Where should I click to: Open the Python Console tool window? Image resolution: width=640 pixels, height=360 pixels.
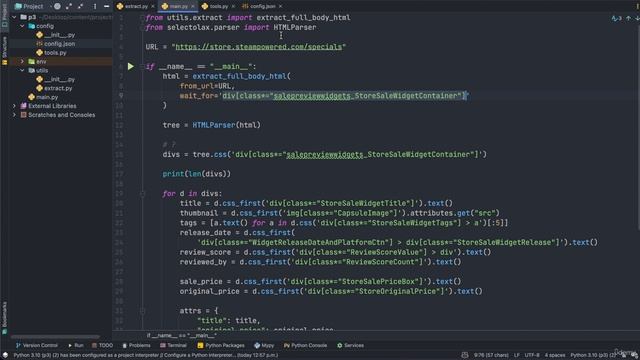[305, 346]
